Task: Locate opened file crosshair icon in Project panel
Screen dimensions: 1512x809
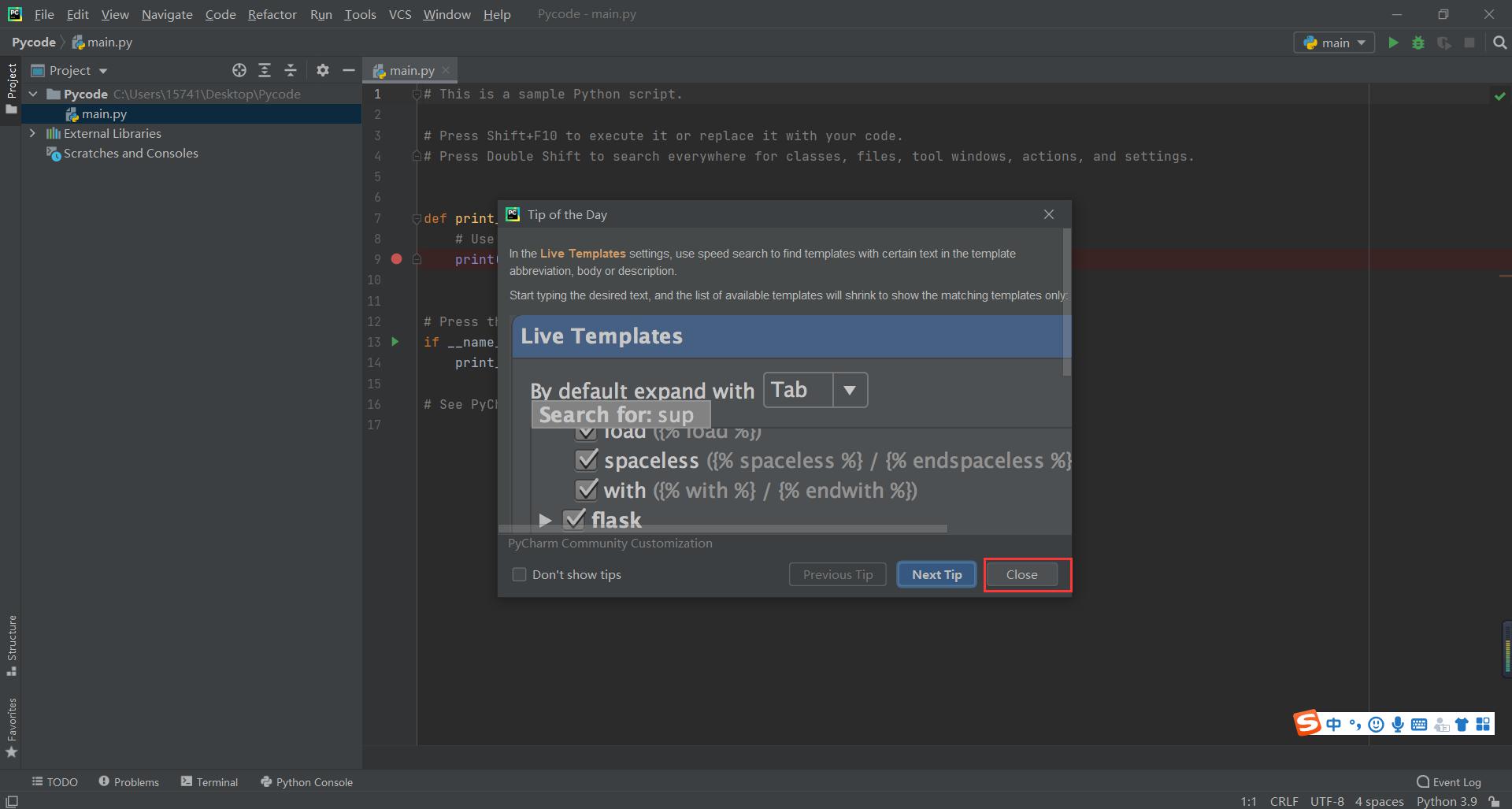Action: [239, 70]
